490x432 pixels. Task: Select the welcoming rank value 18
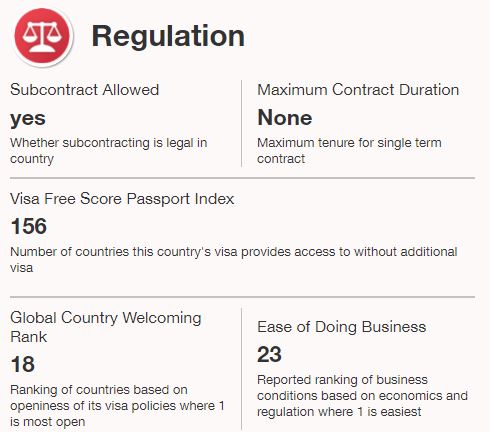click(23, 364)
